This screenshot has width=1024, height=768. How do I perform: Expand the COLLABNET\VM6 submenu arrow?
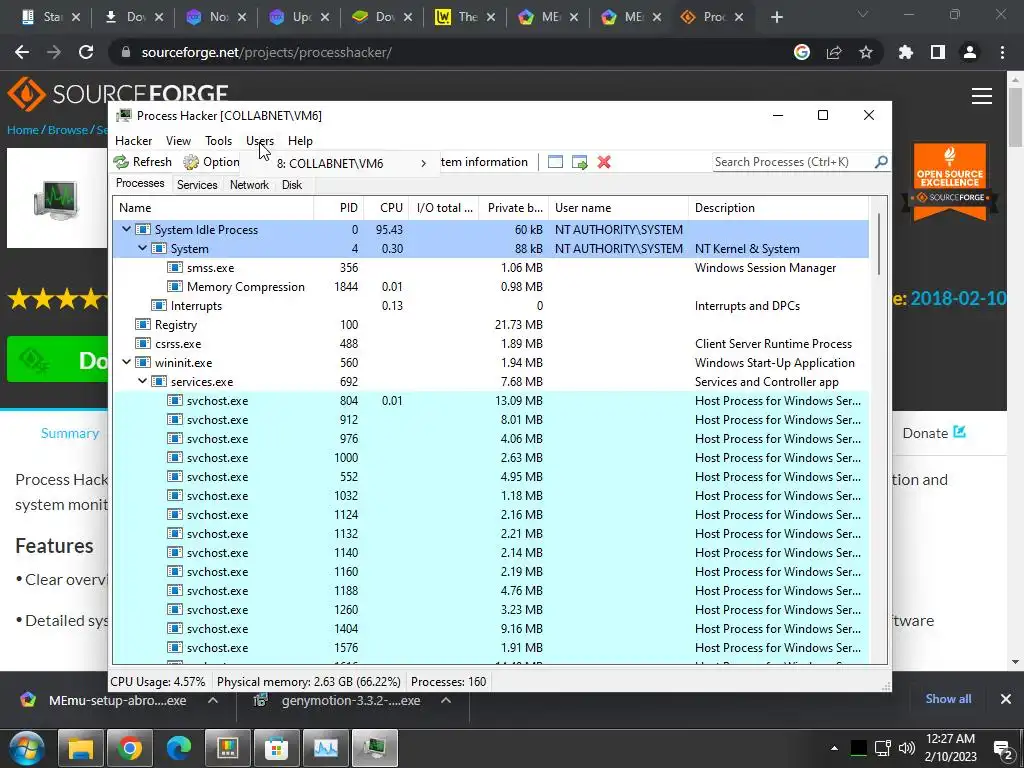point(423,163)
